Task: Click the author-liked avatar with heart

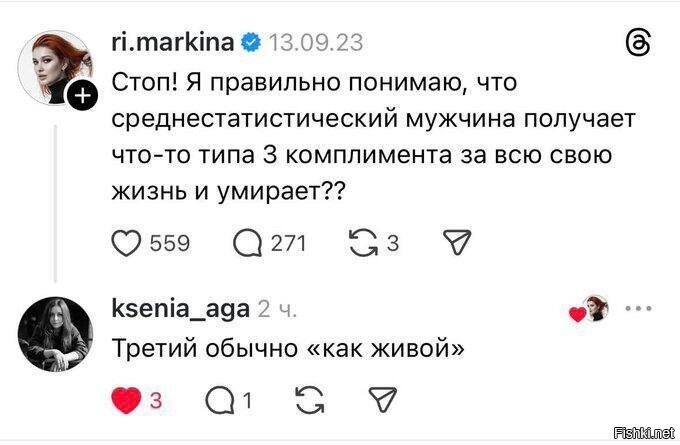Action: 590,309
